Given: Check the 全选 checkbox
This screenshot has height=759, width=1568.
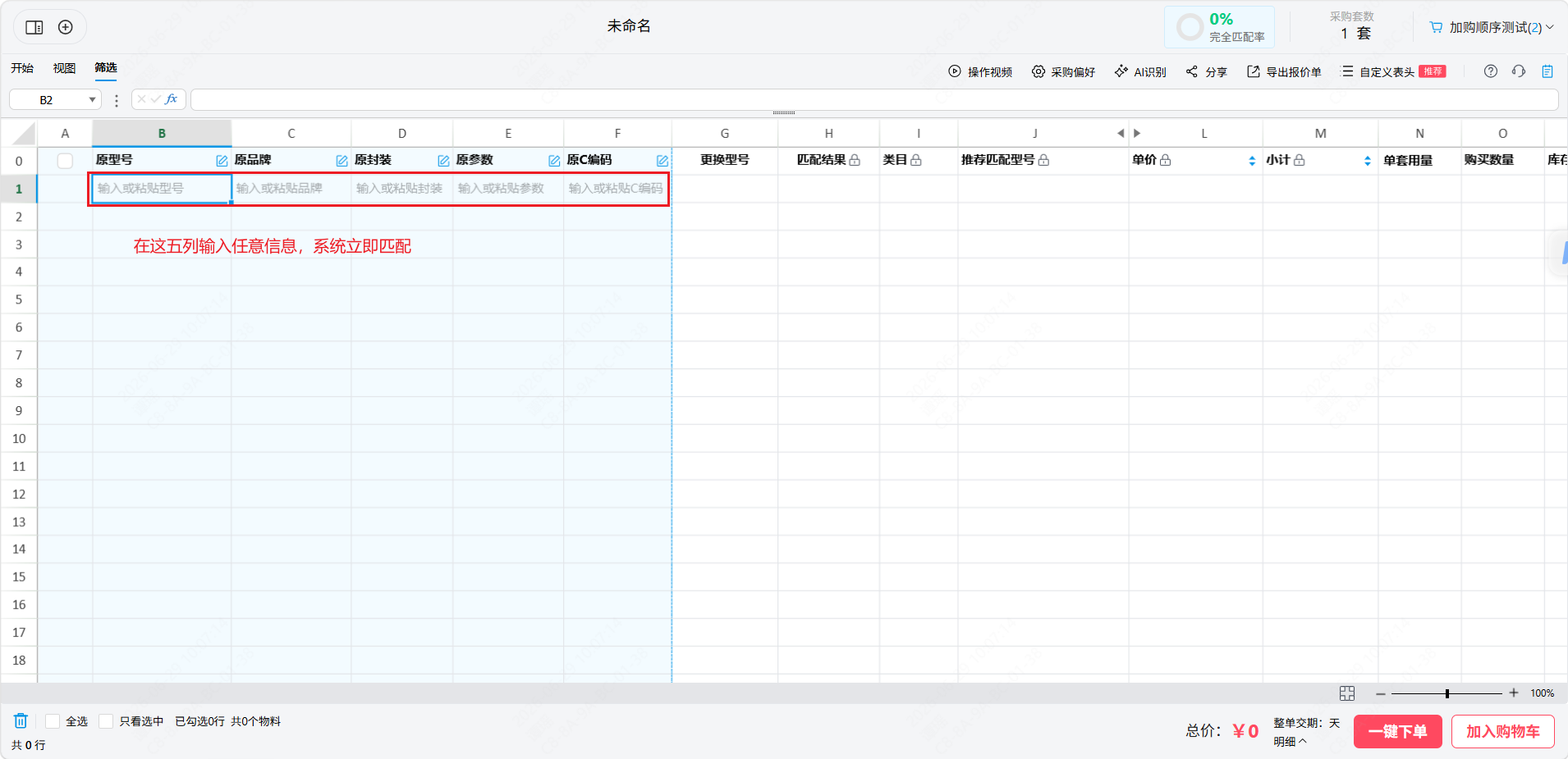Looking at the screenshot, I should point(53,721).
